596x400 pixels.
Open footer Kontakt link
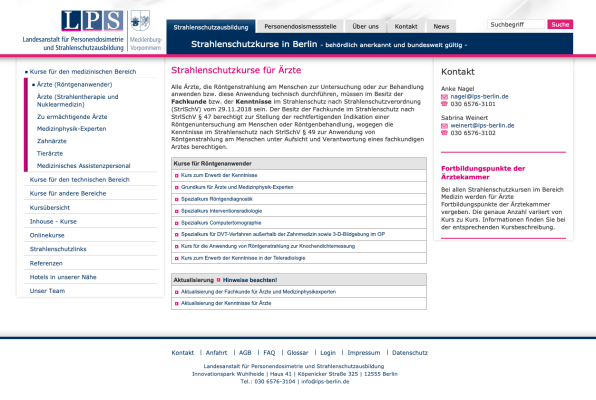(x=182, y=353)
